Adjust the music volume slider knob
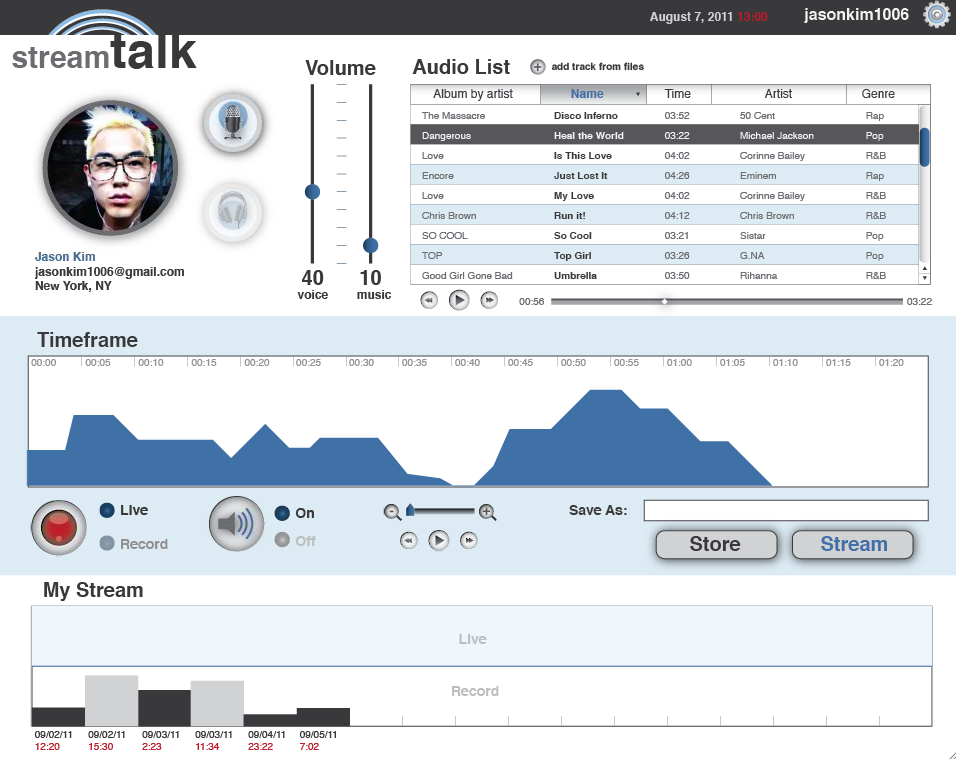956x759 pixels. tap(371, 245)
